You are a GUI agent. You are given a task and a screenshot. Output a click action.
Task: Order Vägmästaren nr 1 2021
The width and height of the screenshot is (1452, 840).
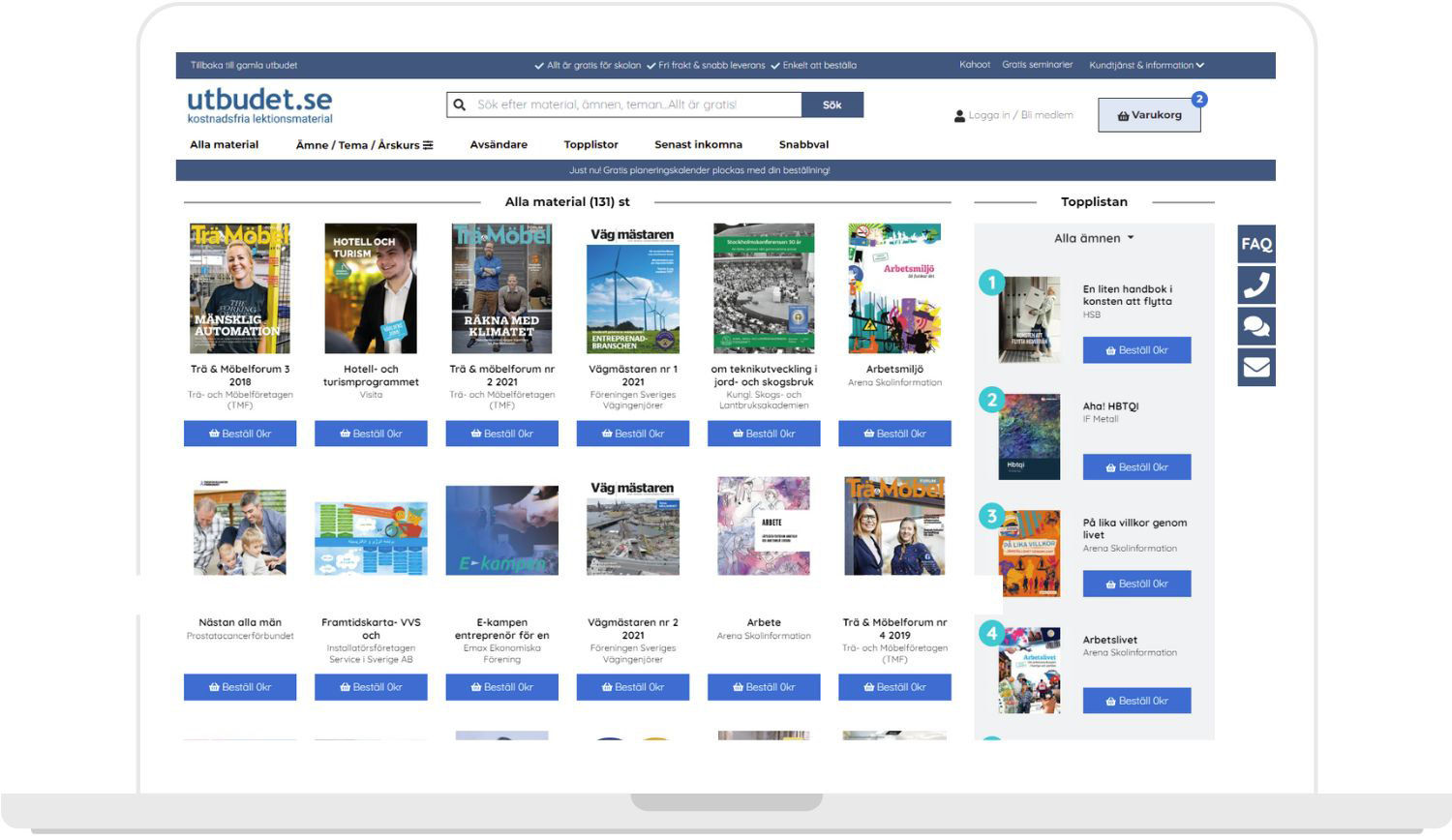click(x=633, y=434)
